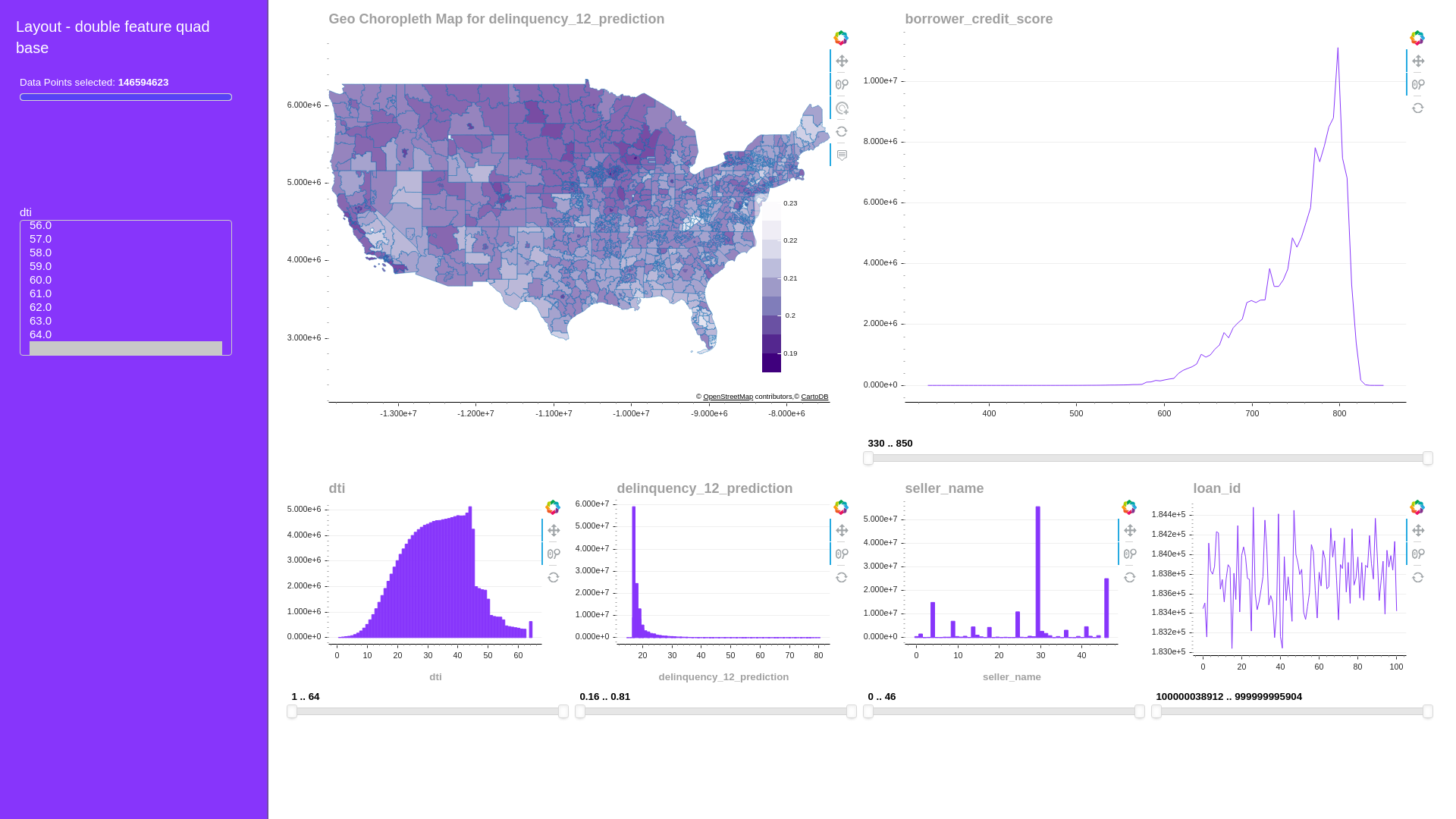Click right handle of borrower_credit_score range slider
Image resolution: width=1456 pixels, height=819 pixels.
click(x=1428, y=458)
